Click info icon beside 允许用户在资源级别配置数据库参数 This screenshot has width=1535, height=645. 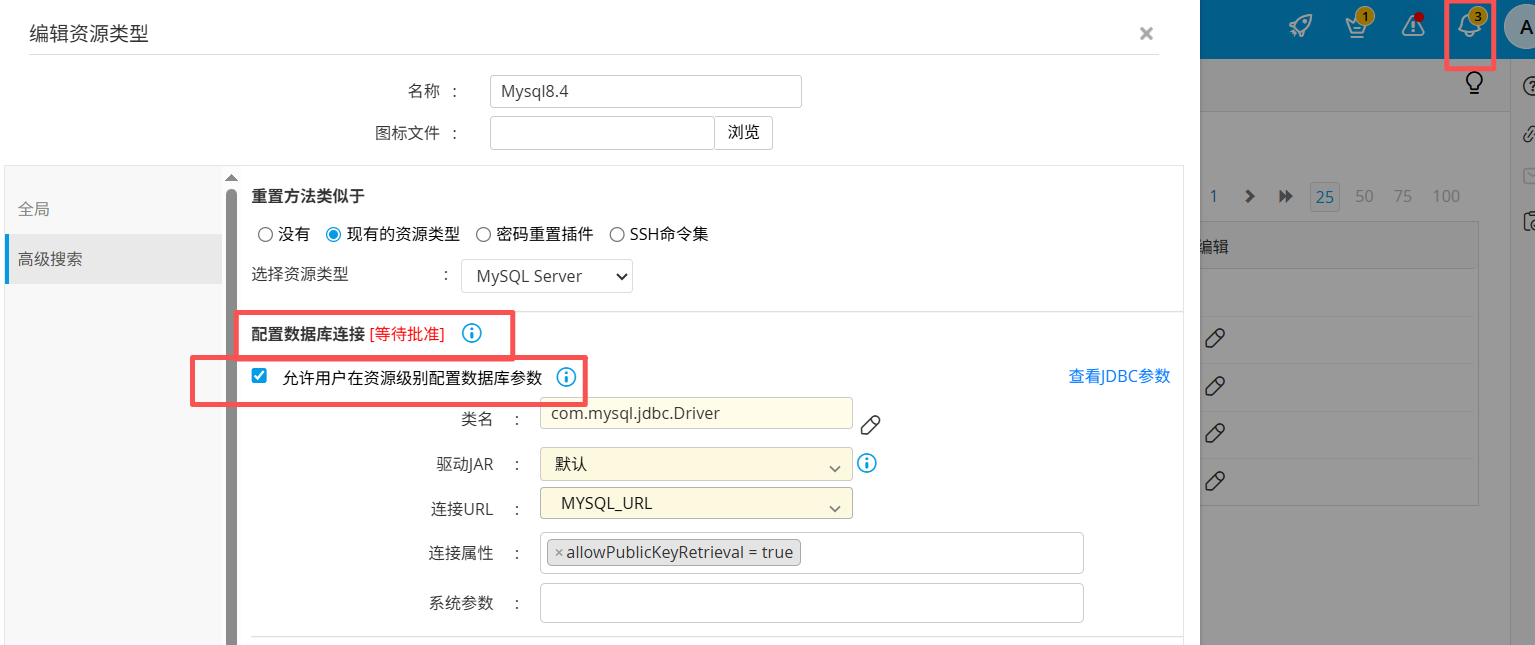tap(566, 377)
